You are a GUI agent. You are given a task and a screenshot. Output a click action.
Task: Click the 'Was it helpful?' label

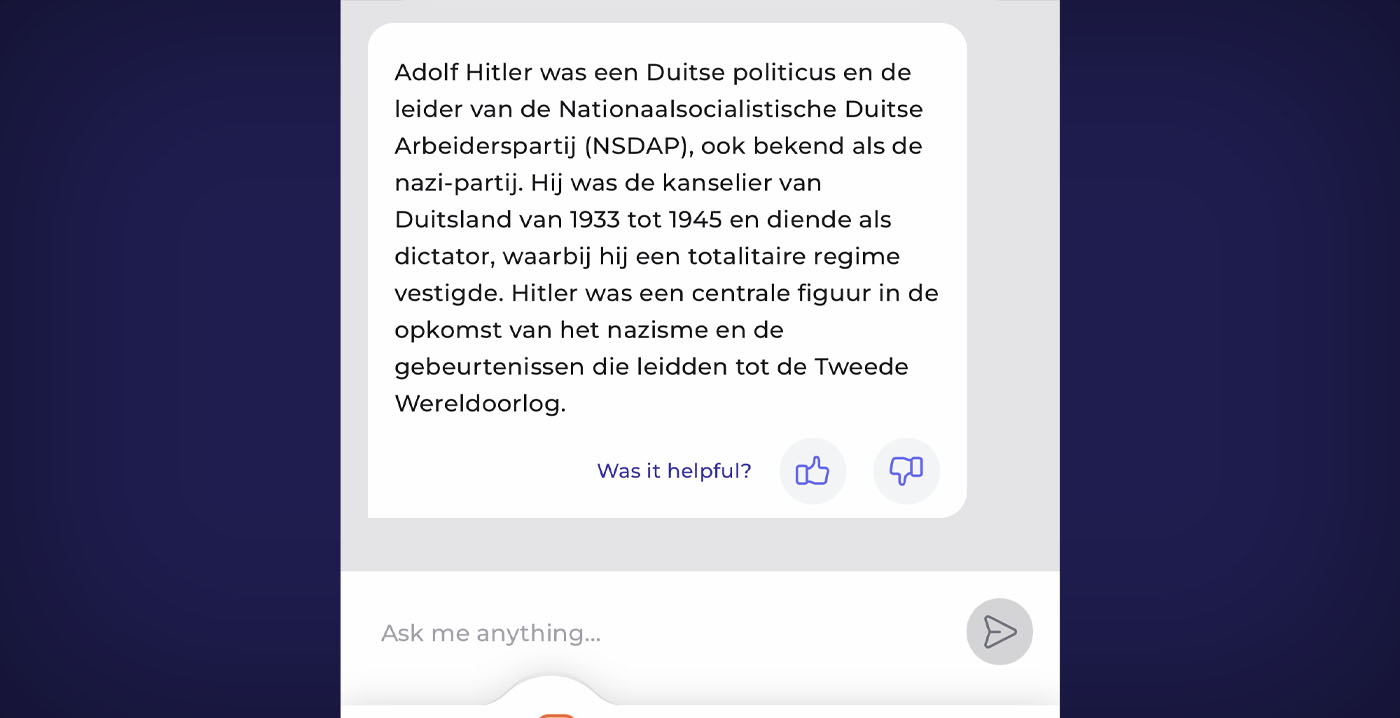(674, 471)
